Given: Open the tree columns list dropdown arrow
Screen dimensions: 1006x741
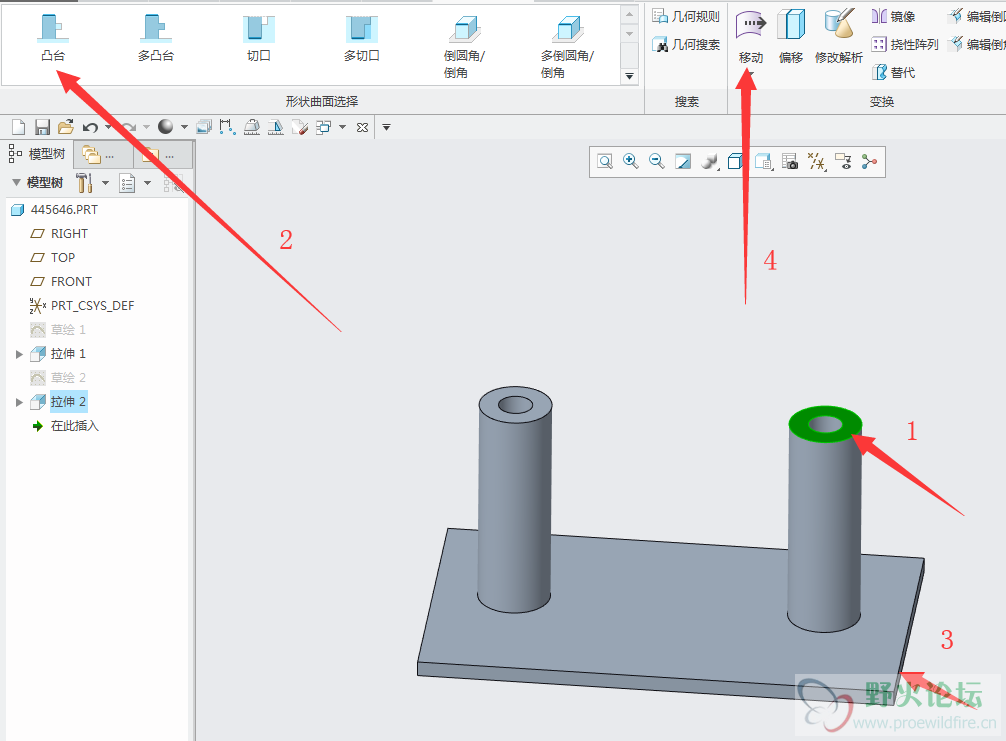Looking at the screenshot, I should pyautogui.click(x=148, y=183).
